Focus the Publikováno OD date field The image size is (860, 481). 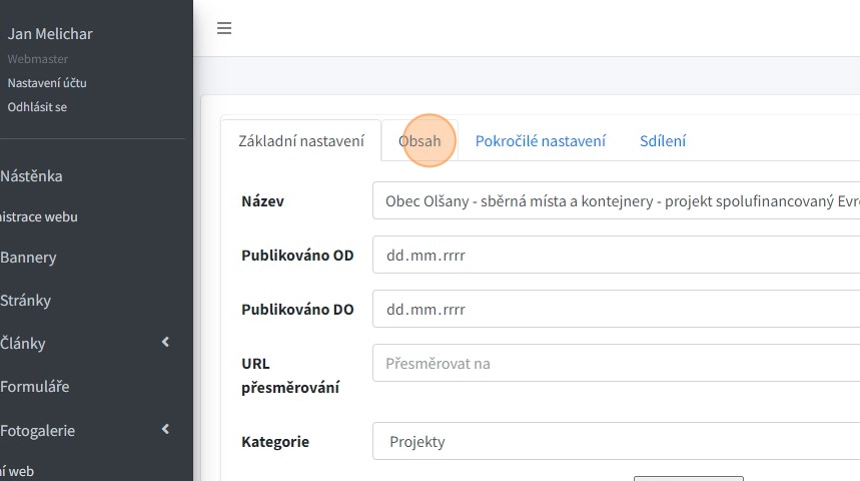pyautogui.click(x=616, y=255)
